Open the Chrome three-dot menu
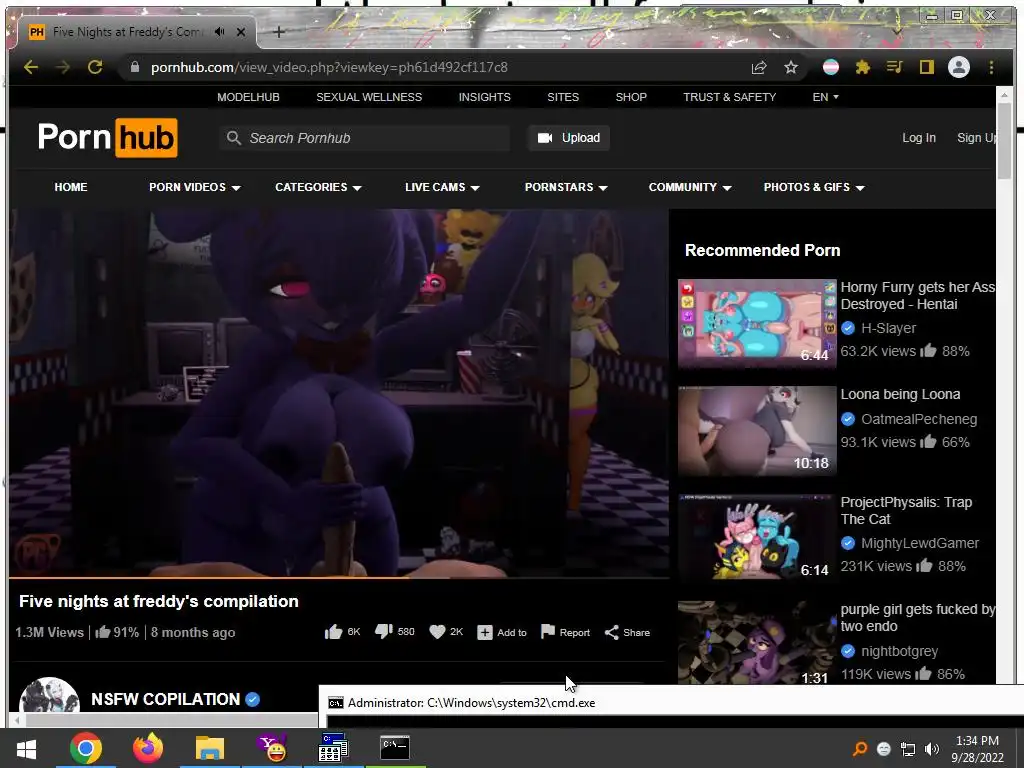1024x768 pixels. tap(991, 67)
